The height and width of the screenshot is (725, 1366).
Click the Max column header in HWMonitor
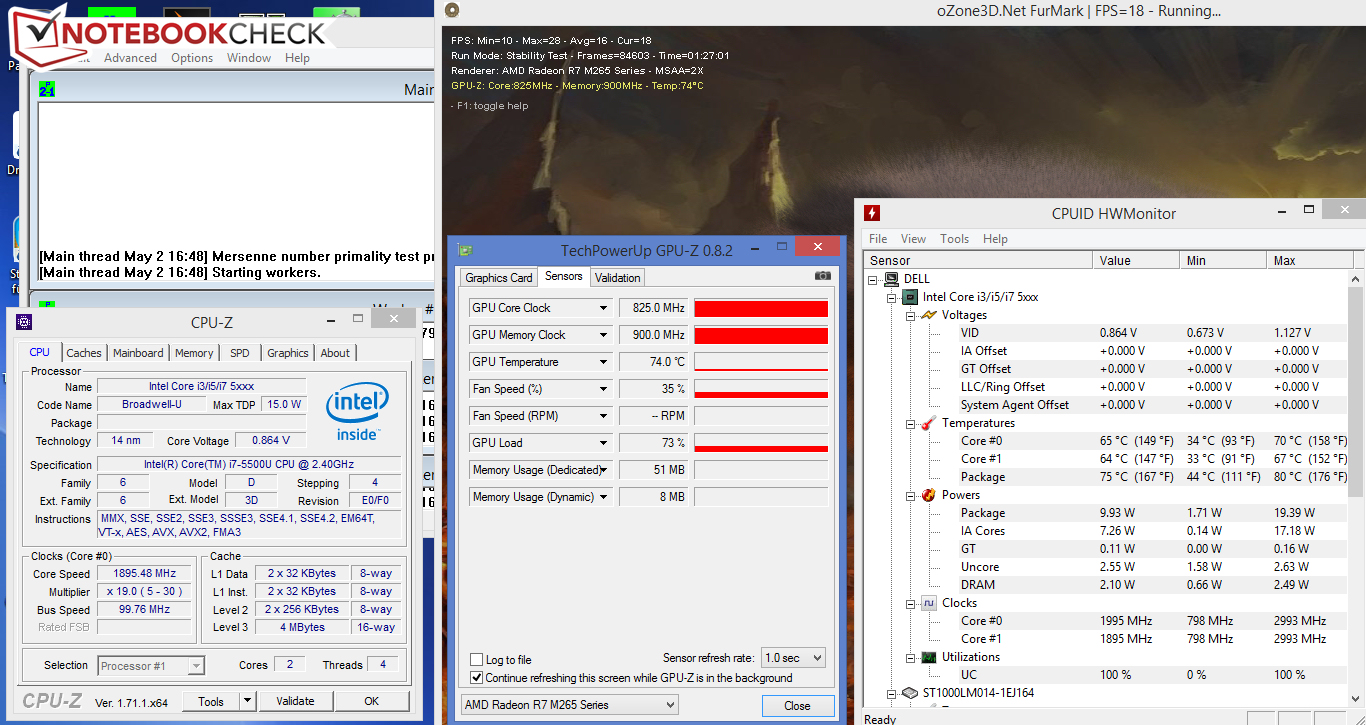tap(1308, 260)
